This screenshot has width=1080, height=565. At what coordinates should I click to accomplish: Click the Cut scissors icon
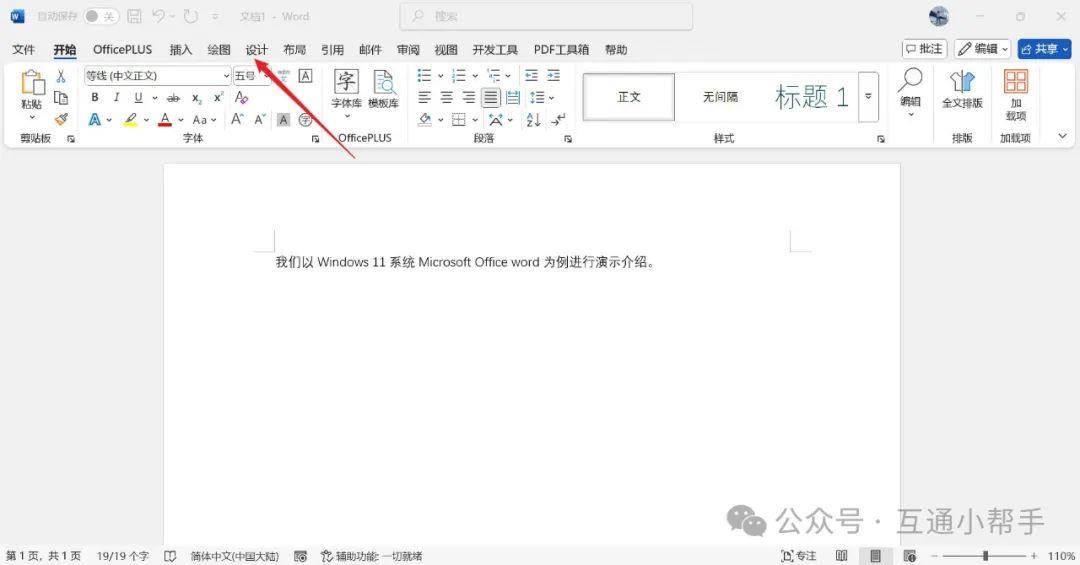61,76
